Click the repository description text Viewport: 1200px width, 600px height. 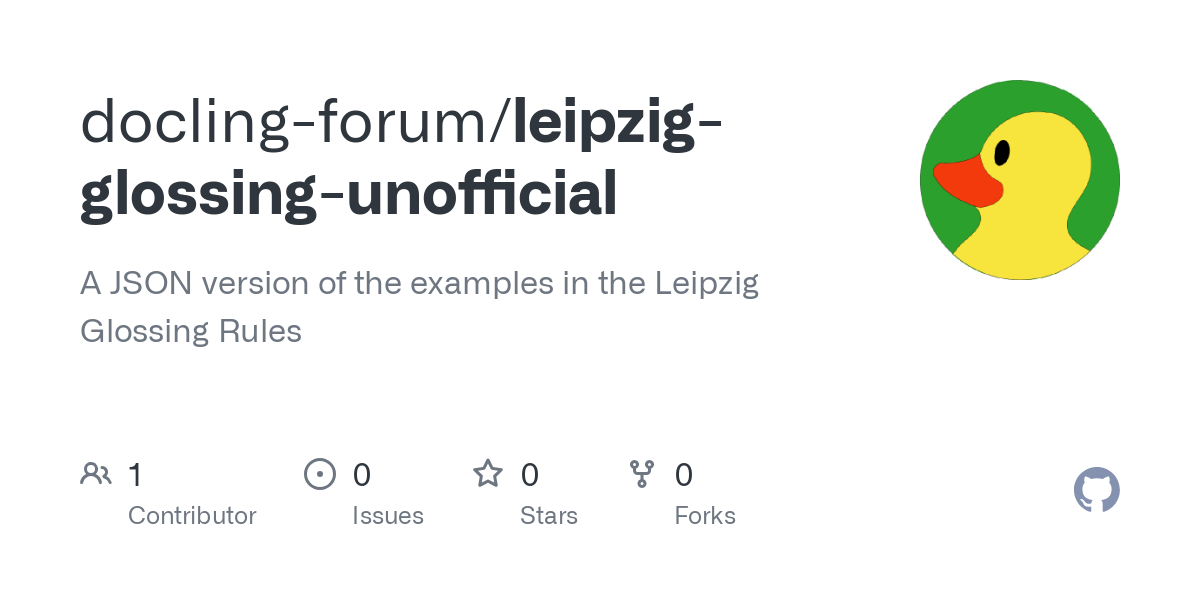pyautogui.click(x=420, y=306)
